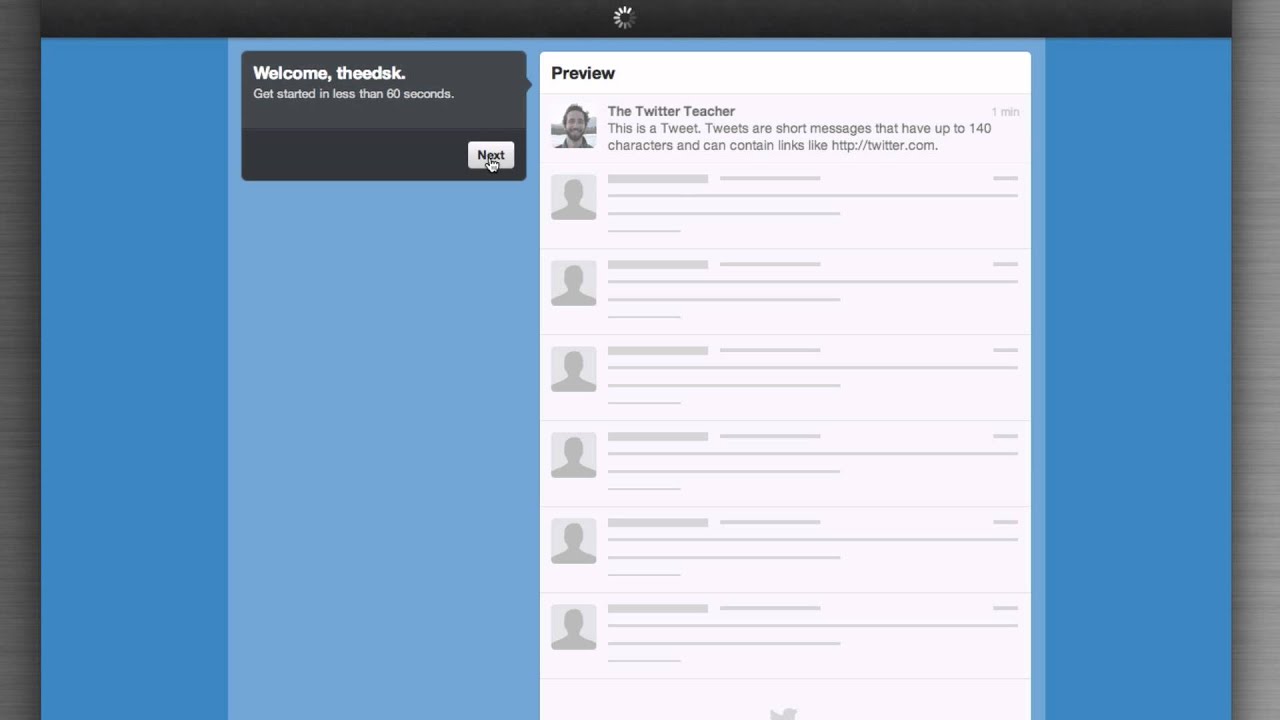Screen dimensions: 1280x720
Task: Click the Preview heading
Action: tap(583, 73)
